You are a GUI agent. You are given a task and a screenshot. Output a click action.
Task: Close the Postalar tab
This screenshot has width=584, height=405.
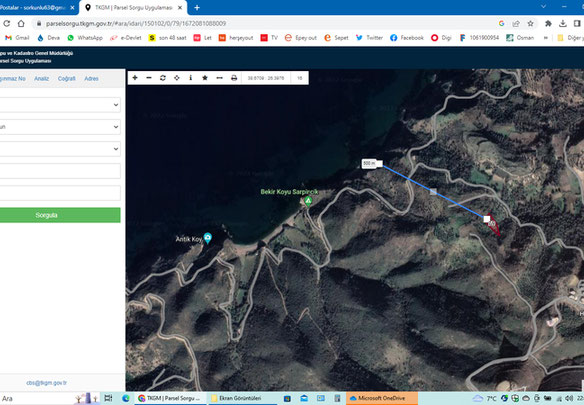(72, 7)
